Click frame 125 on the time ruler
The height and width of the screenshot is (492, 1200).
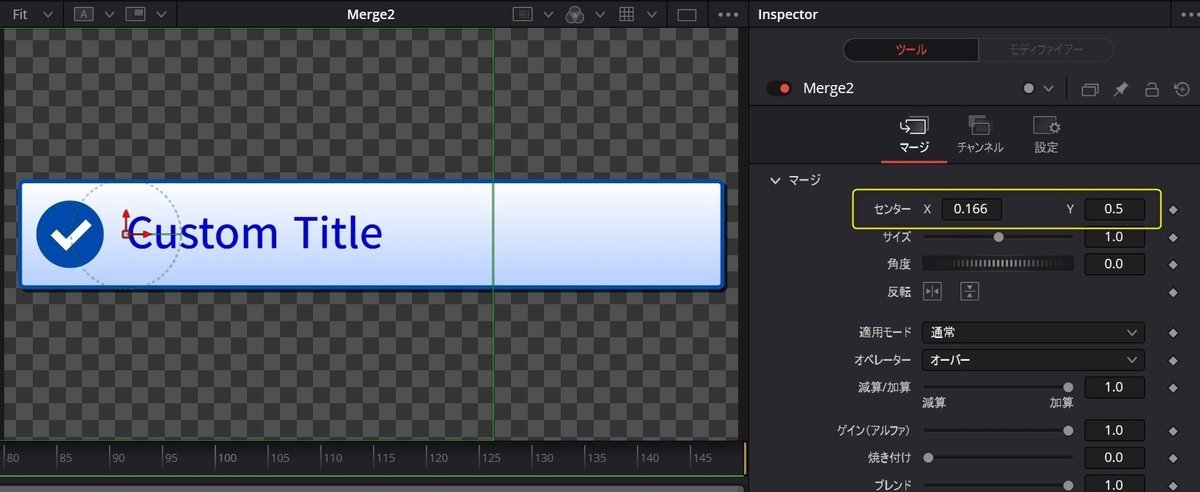coord(492,458)
